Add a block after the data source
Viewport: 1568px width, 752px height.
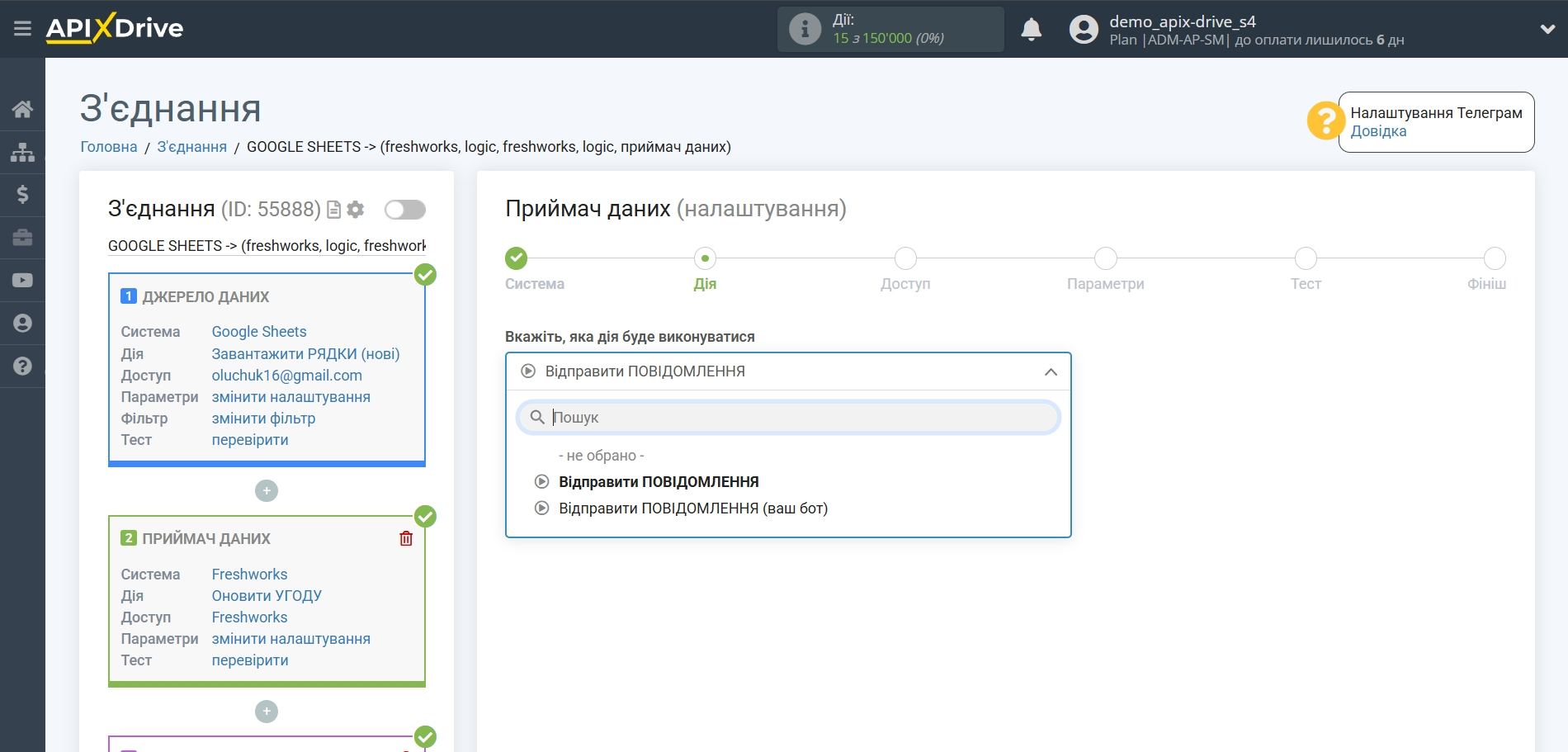[x=267, y=491]
